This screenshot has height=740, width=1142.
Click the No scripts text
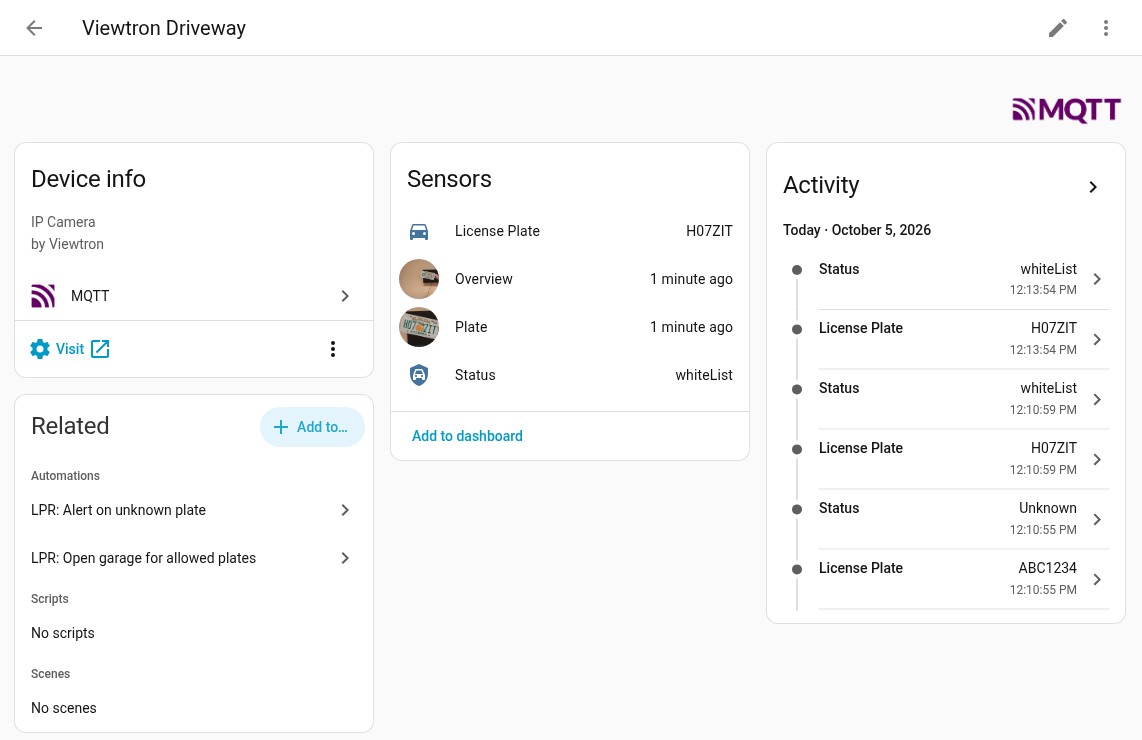[x=63, y=633]
